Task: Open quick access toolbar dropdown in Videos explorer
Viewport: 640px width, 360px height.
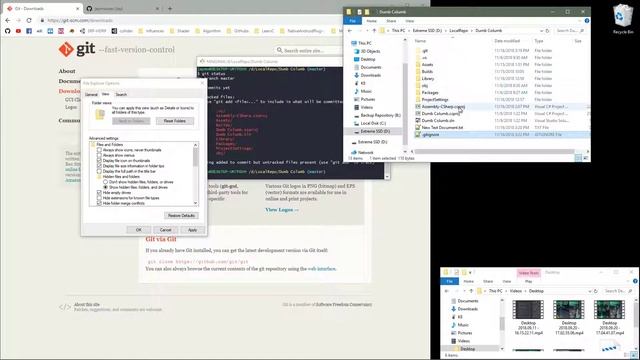Action: point(470,272)
